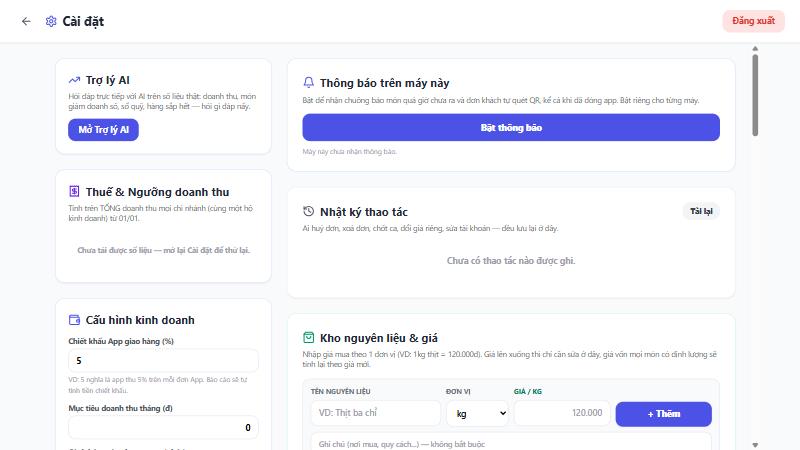This screenshot has height=450, width=800.
Task: Click the bell icon beside Thông báo trên máy này
Action: (309, 82)
